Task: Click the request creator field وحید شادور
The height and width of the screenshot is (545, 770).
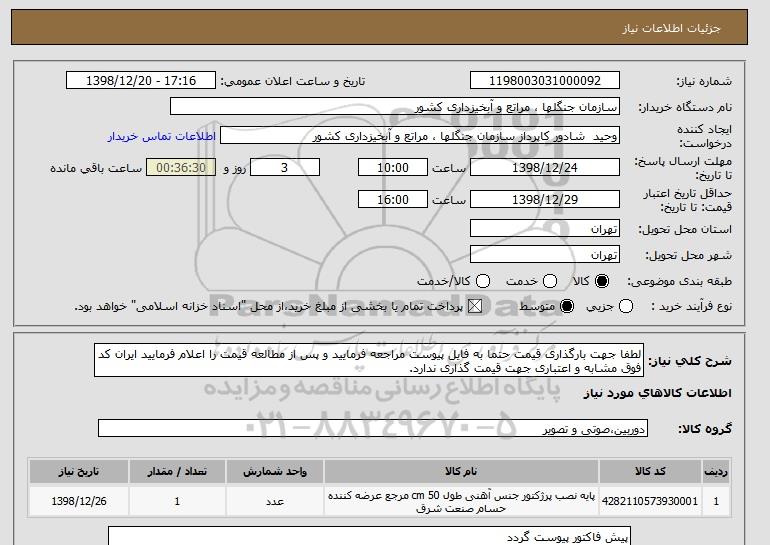Action: [420, 136]
